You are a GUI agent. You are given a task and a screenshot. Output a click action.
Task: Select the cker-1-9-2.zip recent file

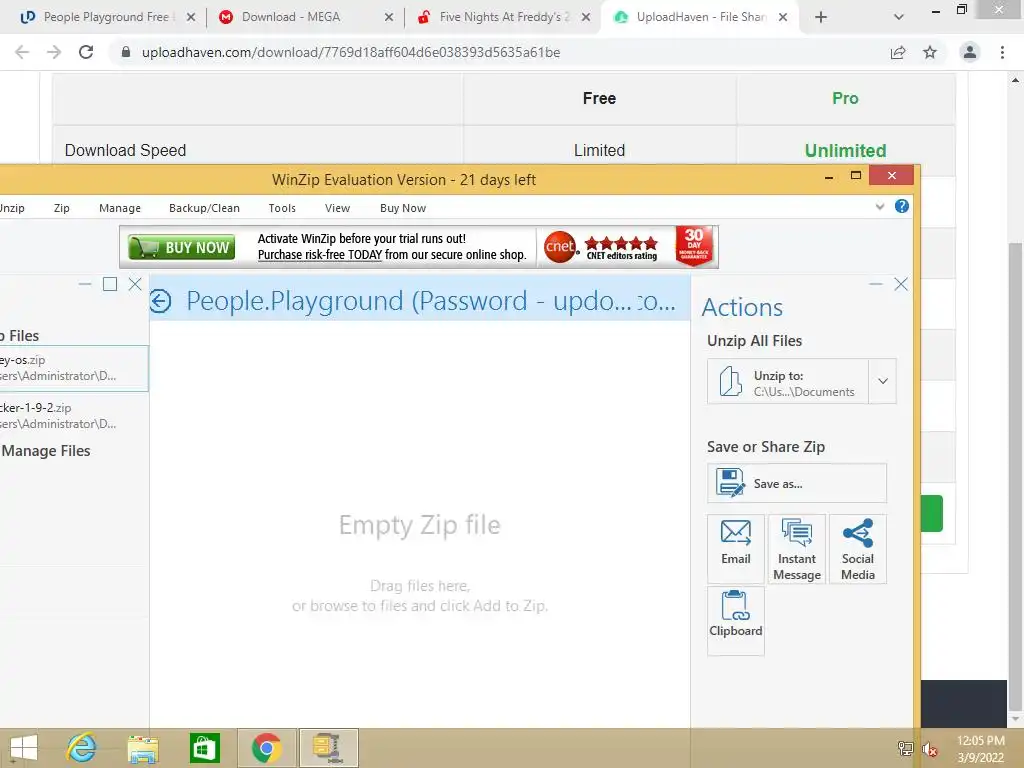(x=74, y=416)
